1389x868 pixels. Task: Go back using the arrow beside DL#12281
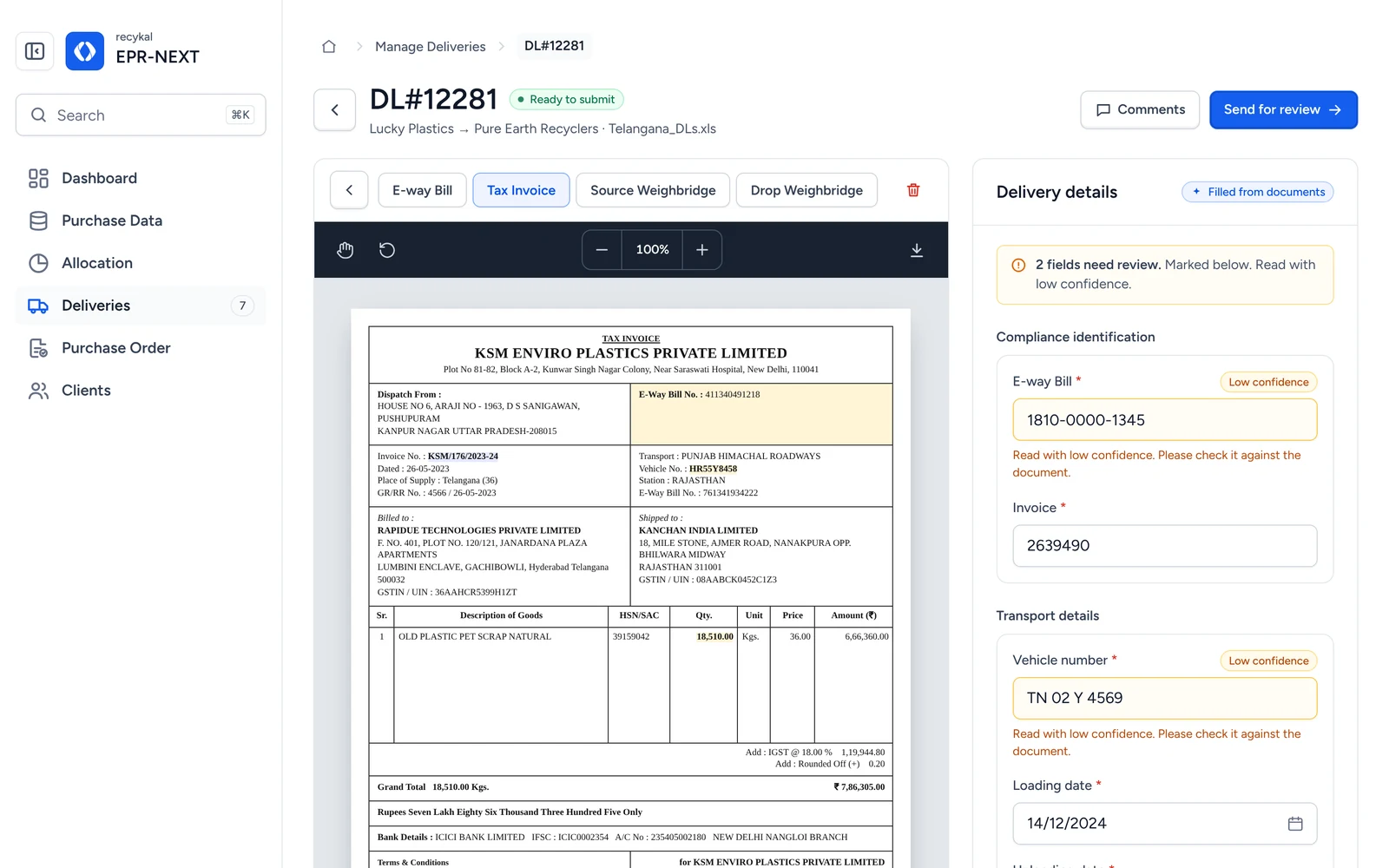(335, 110)
